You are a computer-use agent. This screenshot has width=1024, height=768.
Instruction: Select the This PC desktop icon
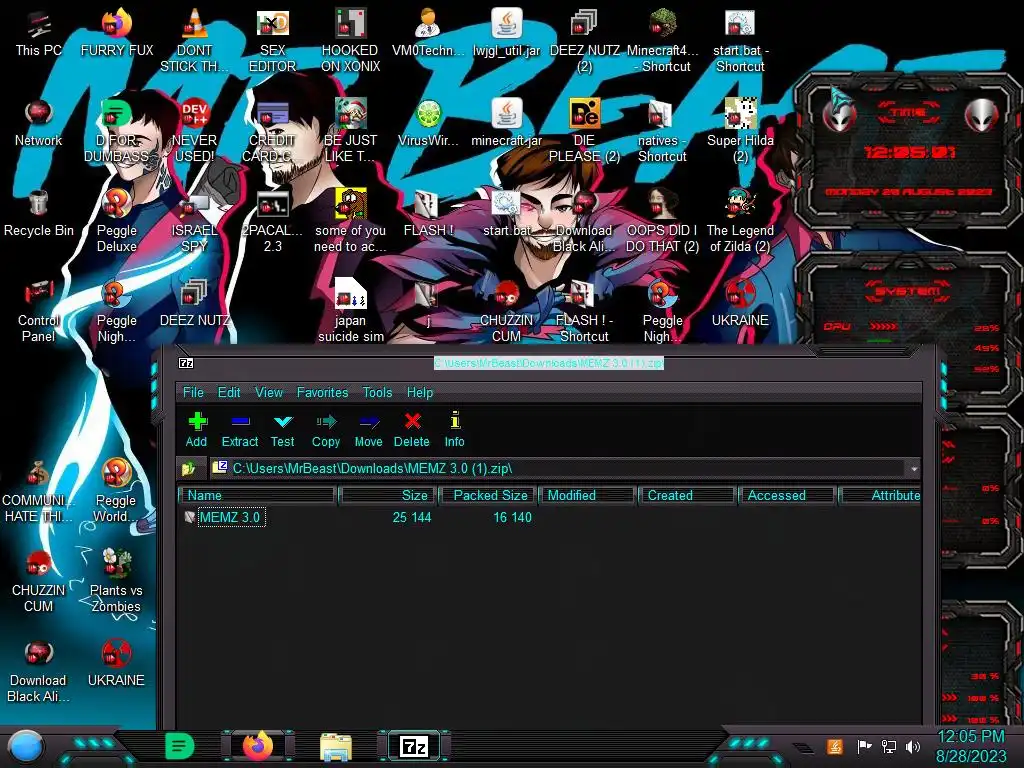tap(39, 34)
